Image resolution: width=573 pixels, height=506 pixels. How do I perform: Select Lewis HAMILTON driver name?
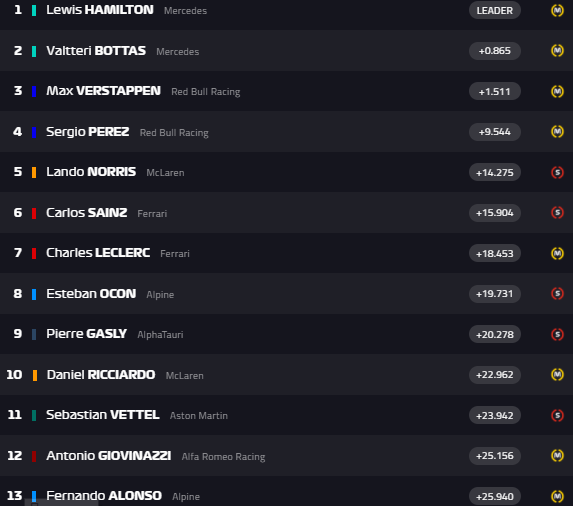coord(100,10)
